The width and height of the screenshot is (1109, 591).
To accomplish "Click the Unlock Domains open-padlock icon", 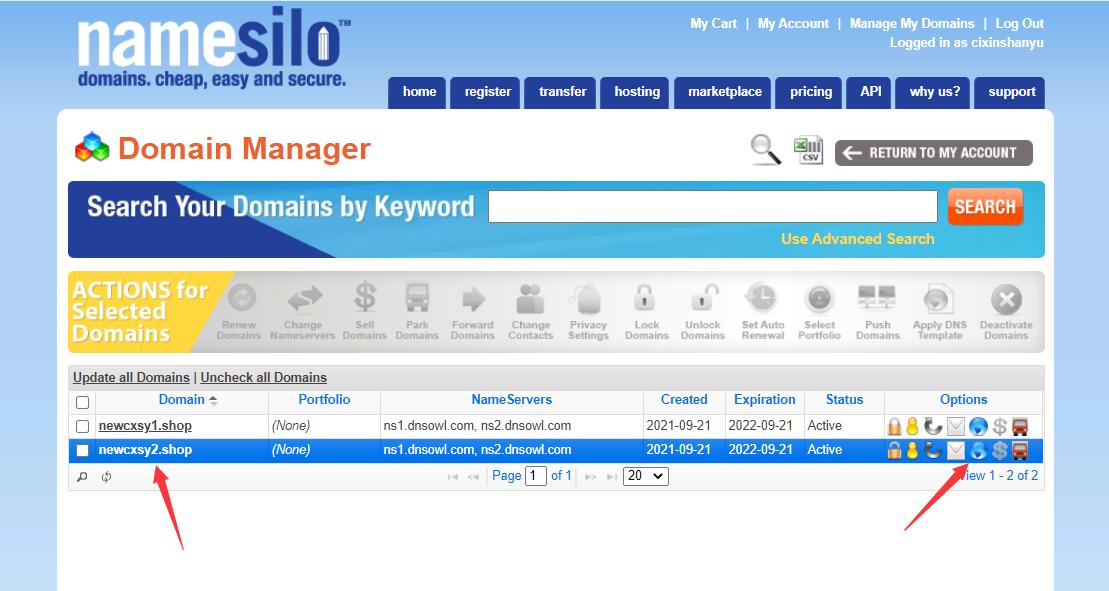I will [x=704, y=298].
